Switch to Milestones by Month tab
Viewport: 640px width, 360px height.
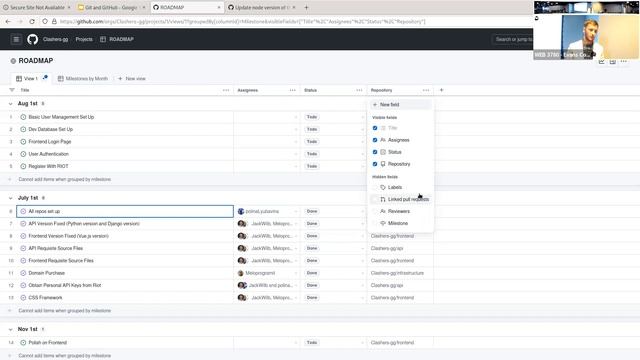[83, 78]
